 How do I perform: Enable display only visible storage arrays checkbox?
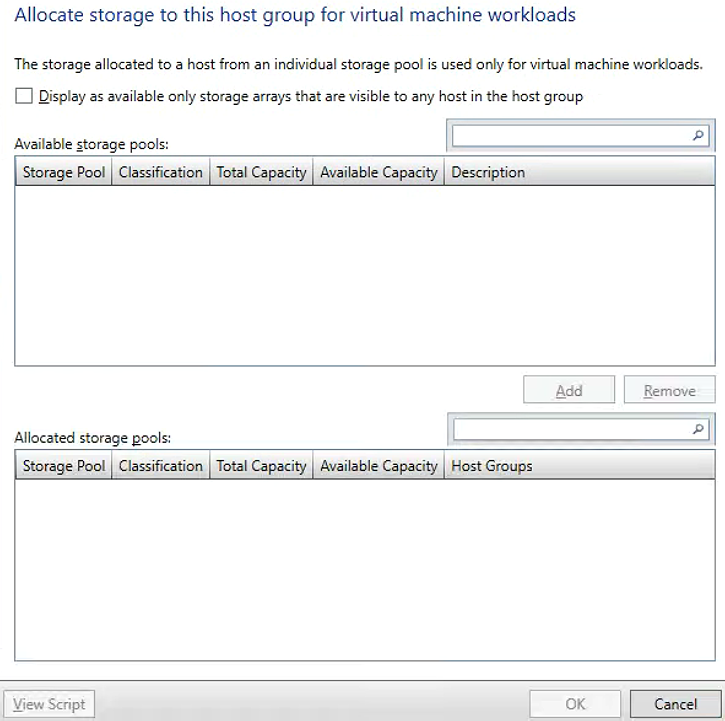pos(24,96)
